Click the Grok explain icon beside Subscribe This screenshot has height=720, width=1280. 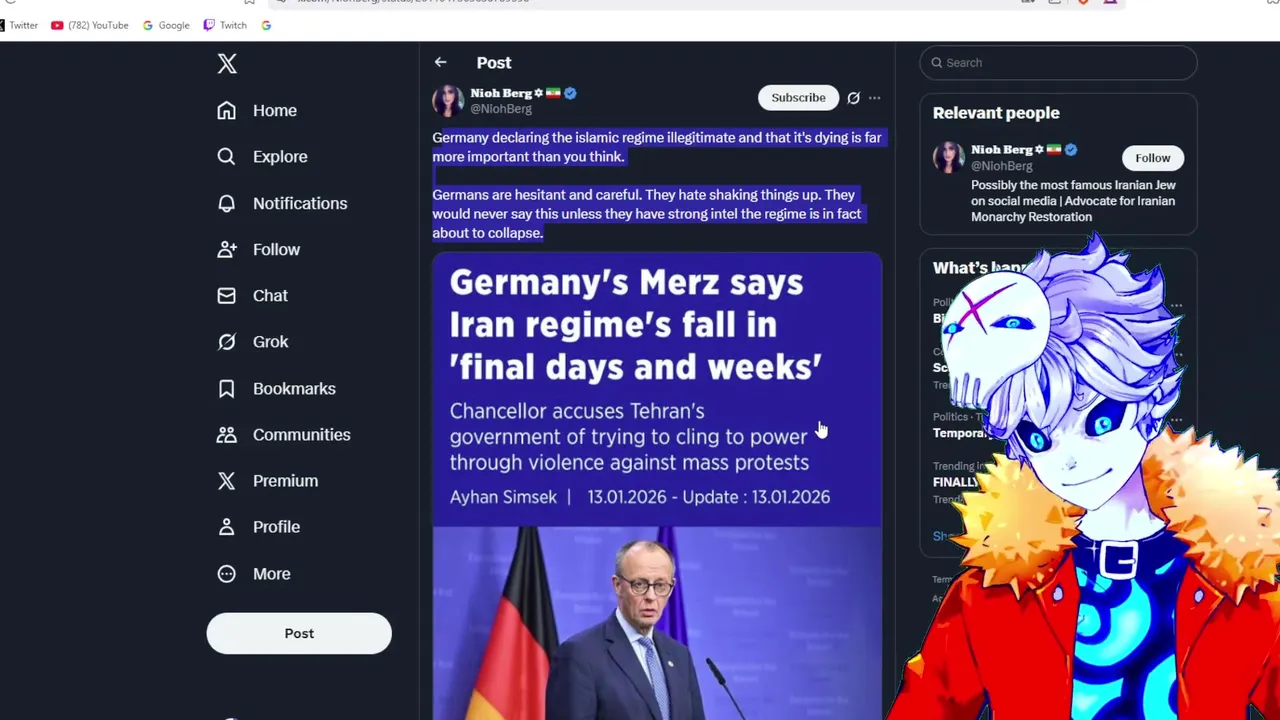point(853,98)
